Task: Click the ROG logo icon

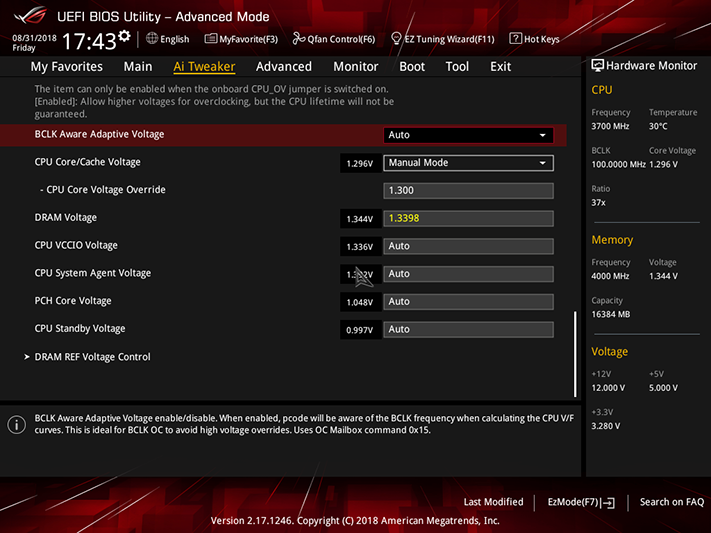Action: [29, 15]
